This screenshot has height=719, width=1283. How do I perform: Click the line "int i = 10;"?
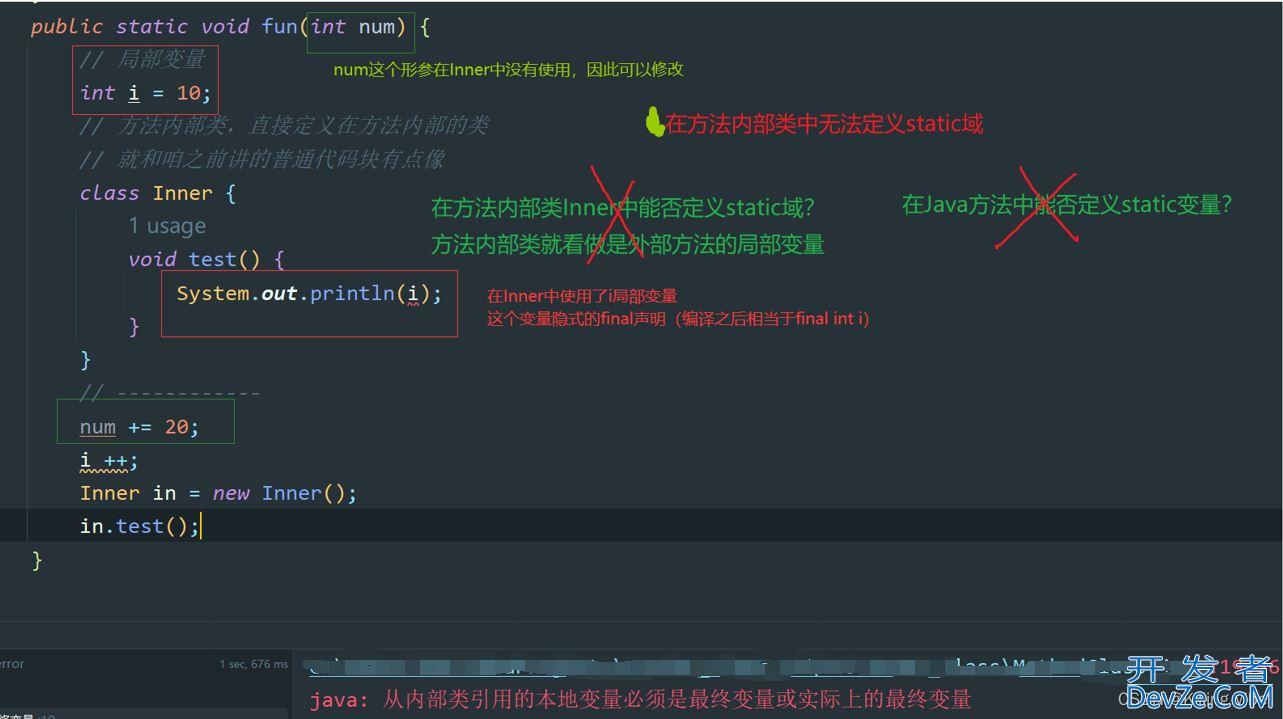(146, 93)
